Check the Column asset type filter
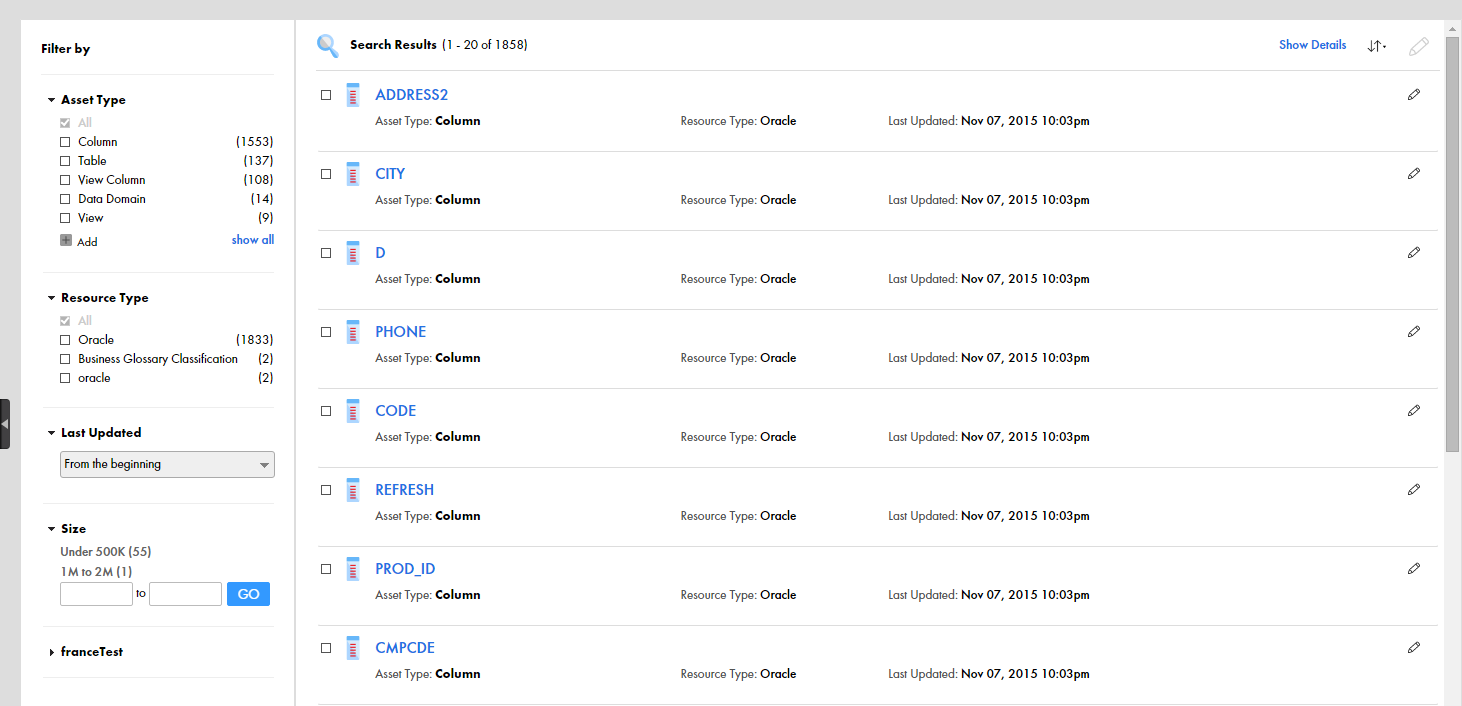 (x=65, y=142)
